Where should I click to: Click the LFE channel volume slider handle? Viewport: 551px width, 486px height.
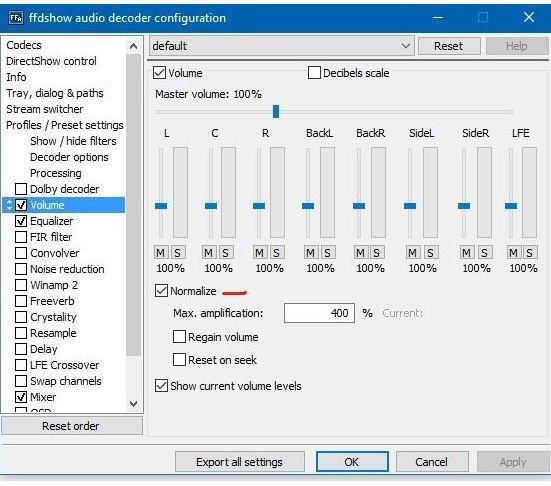511,206
